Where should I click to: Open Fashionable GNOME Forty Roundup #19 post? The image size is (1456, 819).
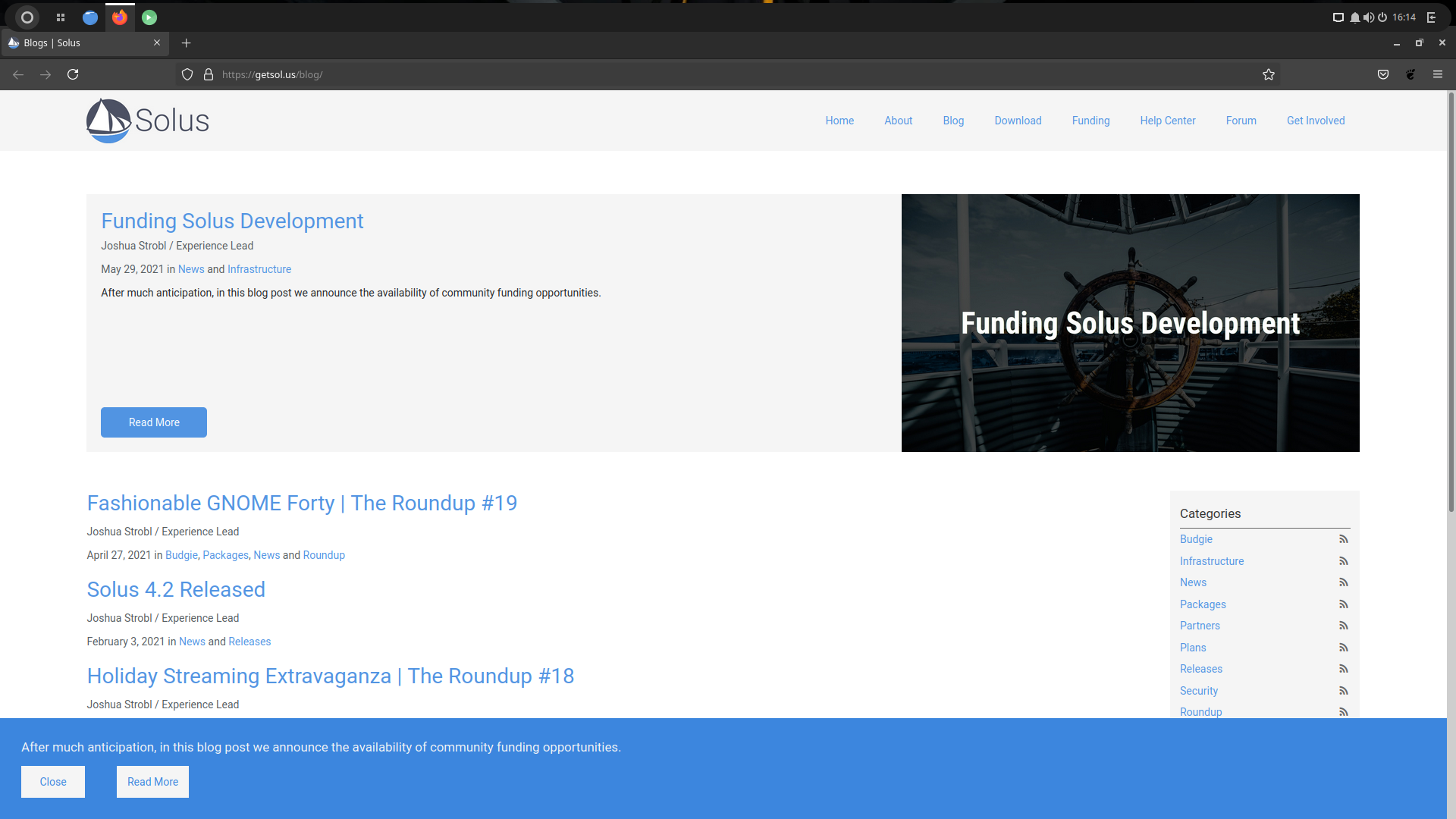tap(302, 503)
